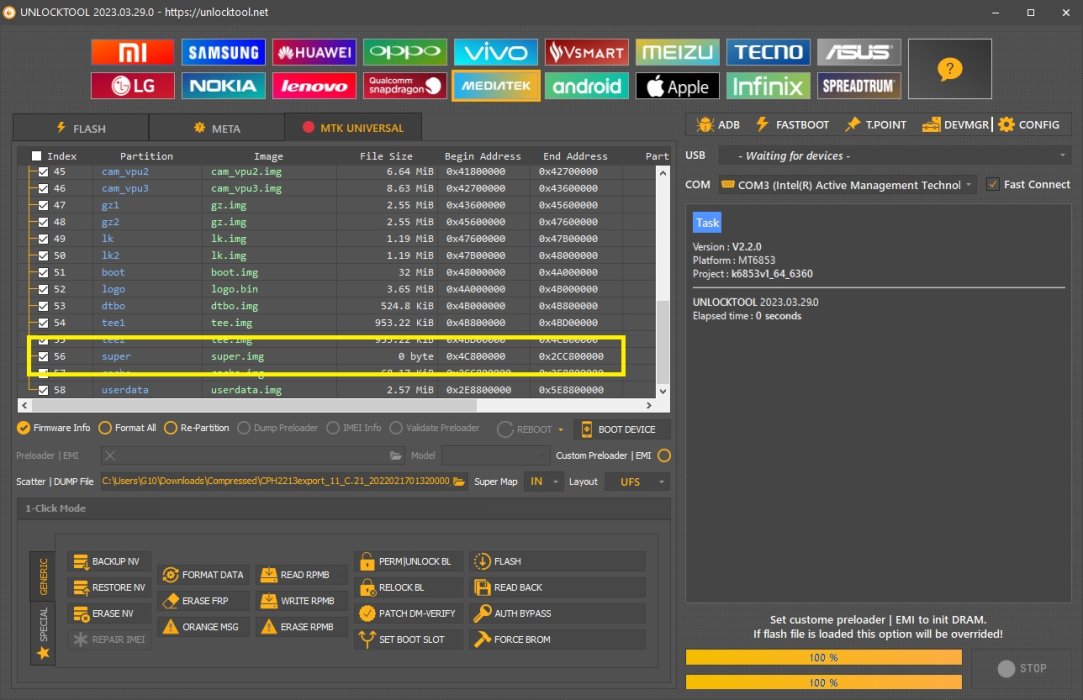The width and height of the screenshot is (1083, 700).
Task: Open the Huawei brand section
Action: point(314,52)
